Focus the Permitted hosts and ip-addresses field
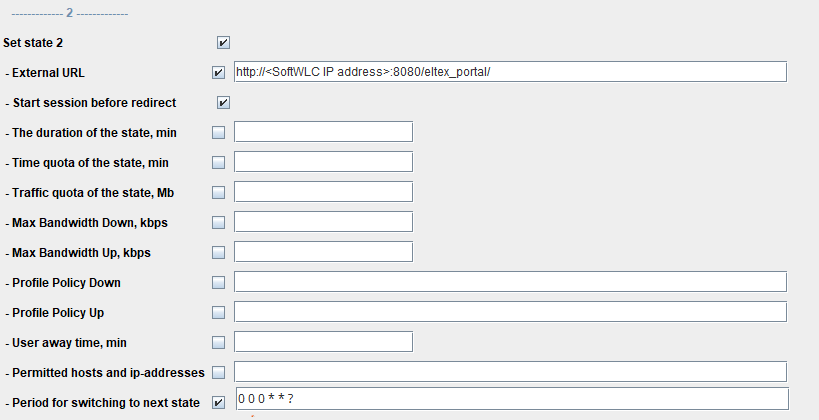Viewport: 819px width, 420px height. tap(510, 372)
